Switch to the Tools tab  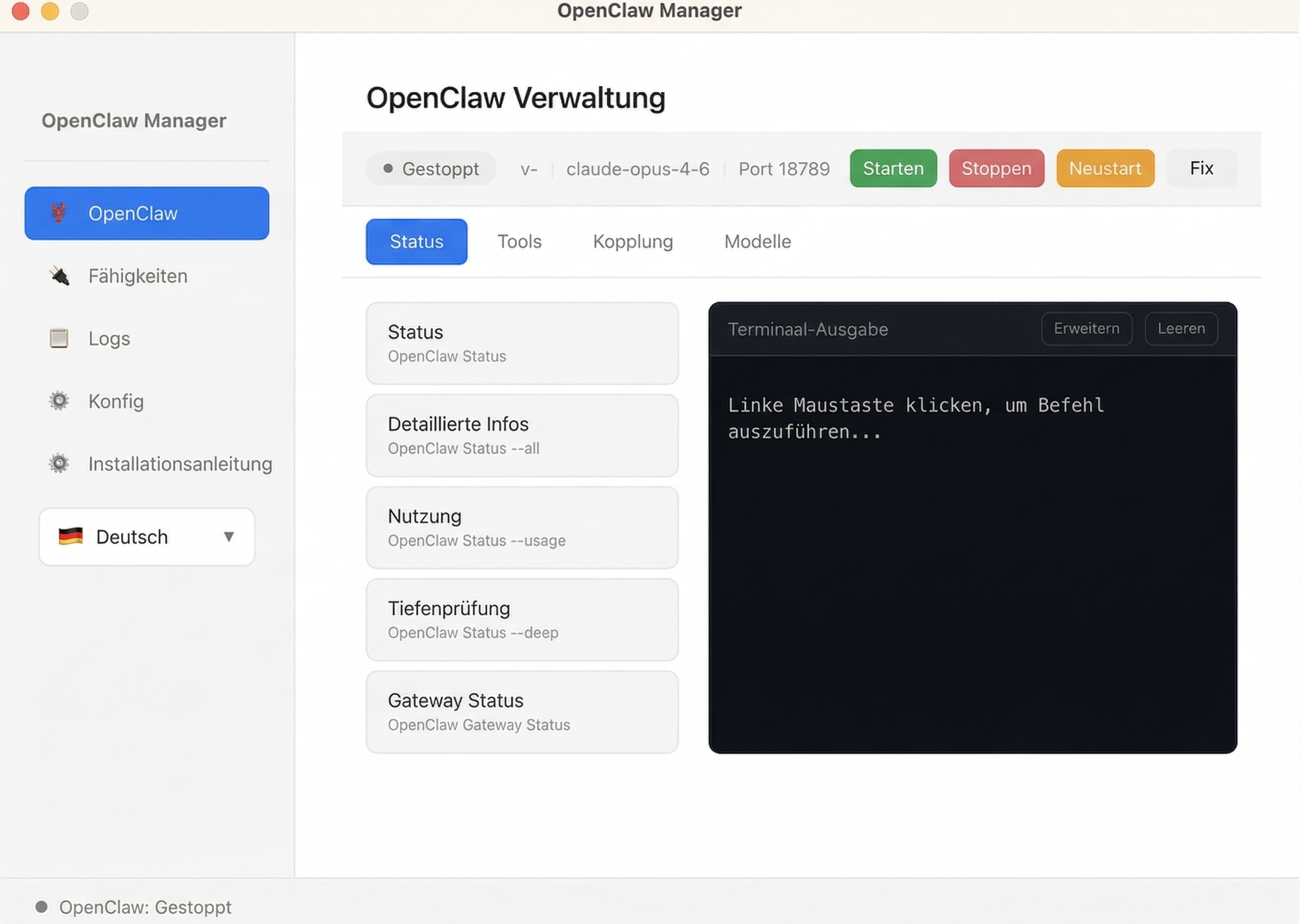[x=519, y=241]
